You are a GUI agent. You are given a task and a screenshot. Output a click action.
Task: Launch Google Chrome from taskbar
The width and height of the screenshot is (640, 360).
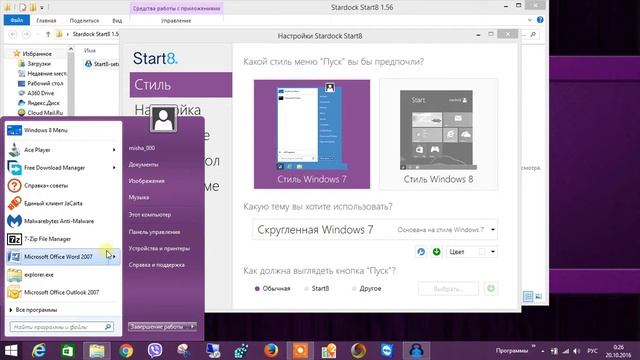[126, 351]
